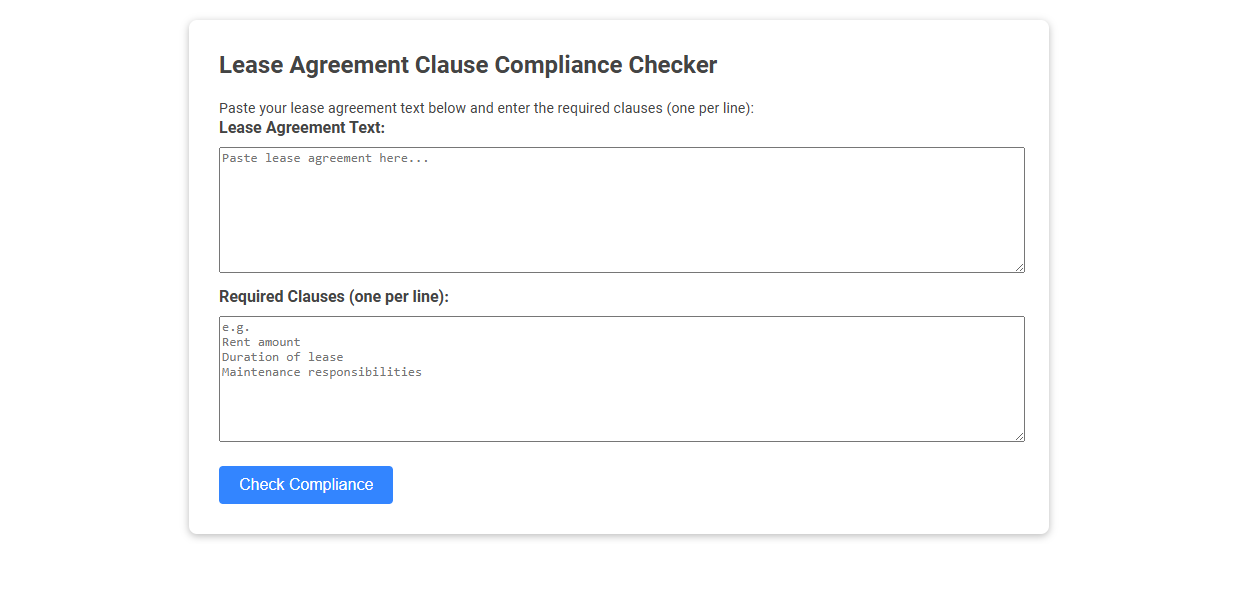Click the 'e.g.' placeholder line

[x=236, y=326]
